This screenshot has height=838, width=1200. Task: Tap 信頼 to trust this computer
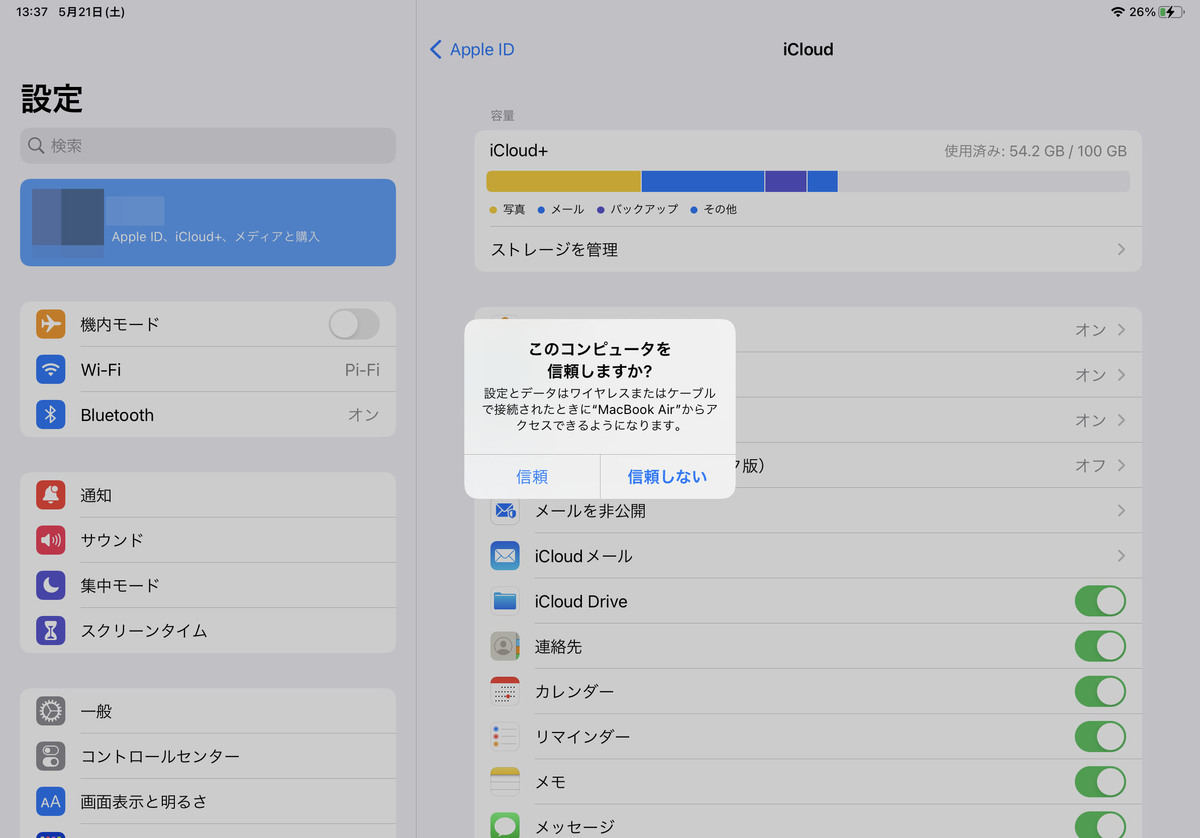point(532,477)
